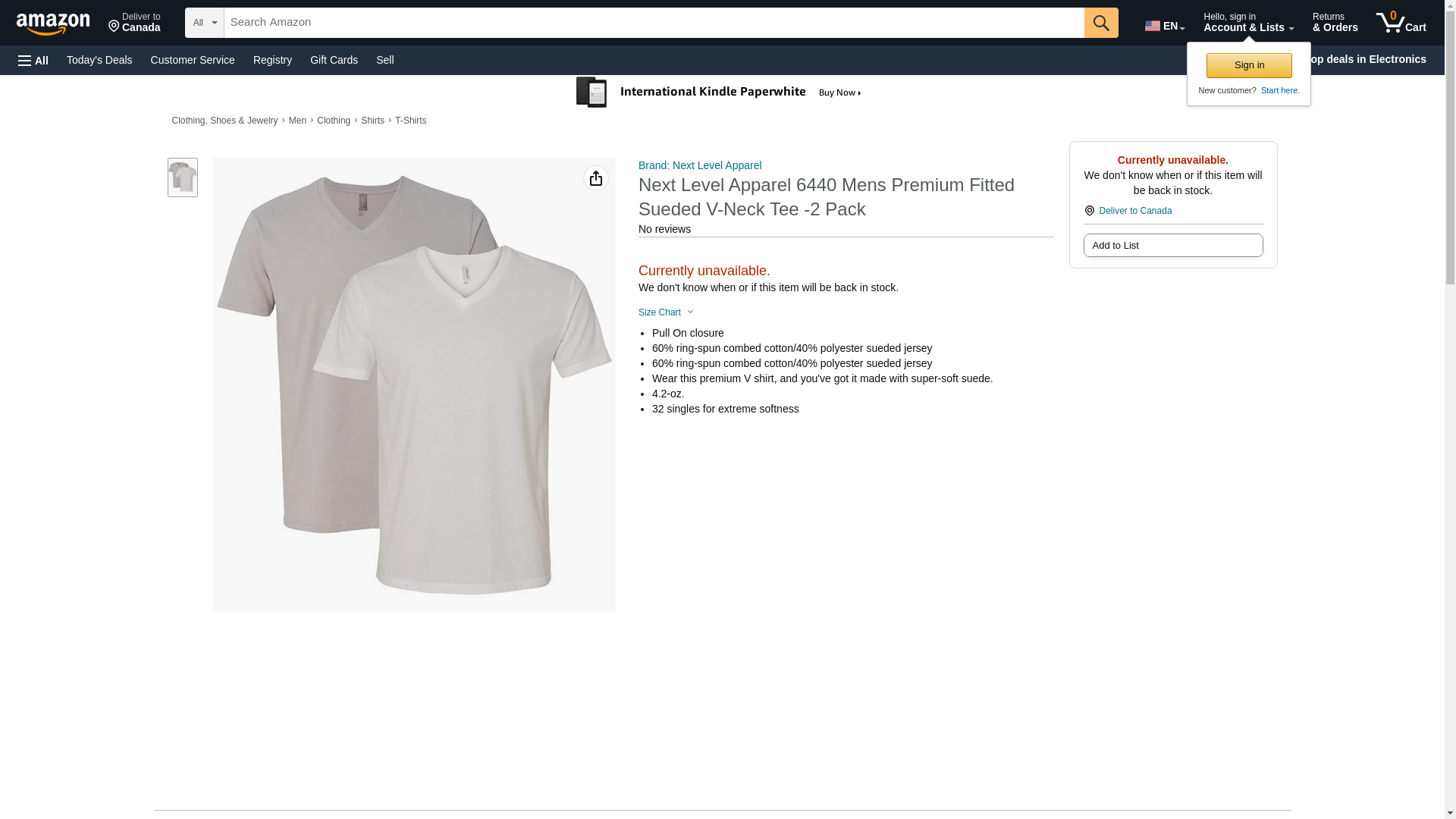Screen dimensions: 1456x819
Task: Click into the Search Amazon field
Action: (x=652, y=23)
